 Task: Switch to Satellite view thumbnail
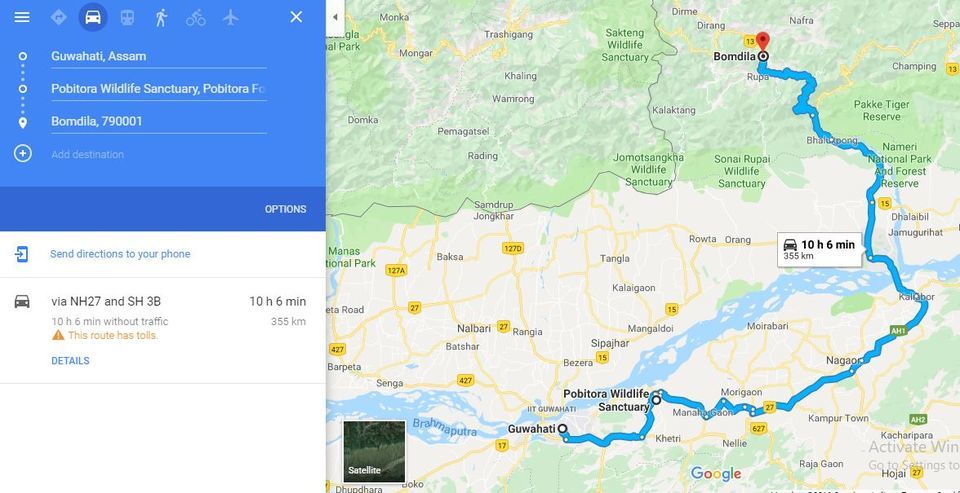click(x=374, y=451)
